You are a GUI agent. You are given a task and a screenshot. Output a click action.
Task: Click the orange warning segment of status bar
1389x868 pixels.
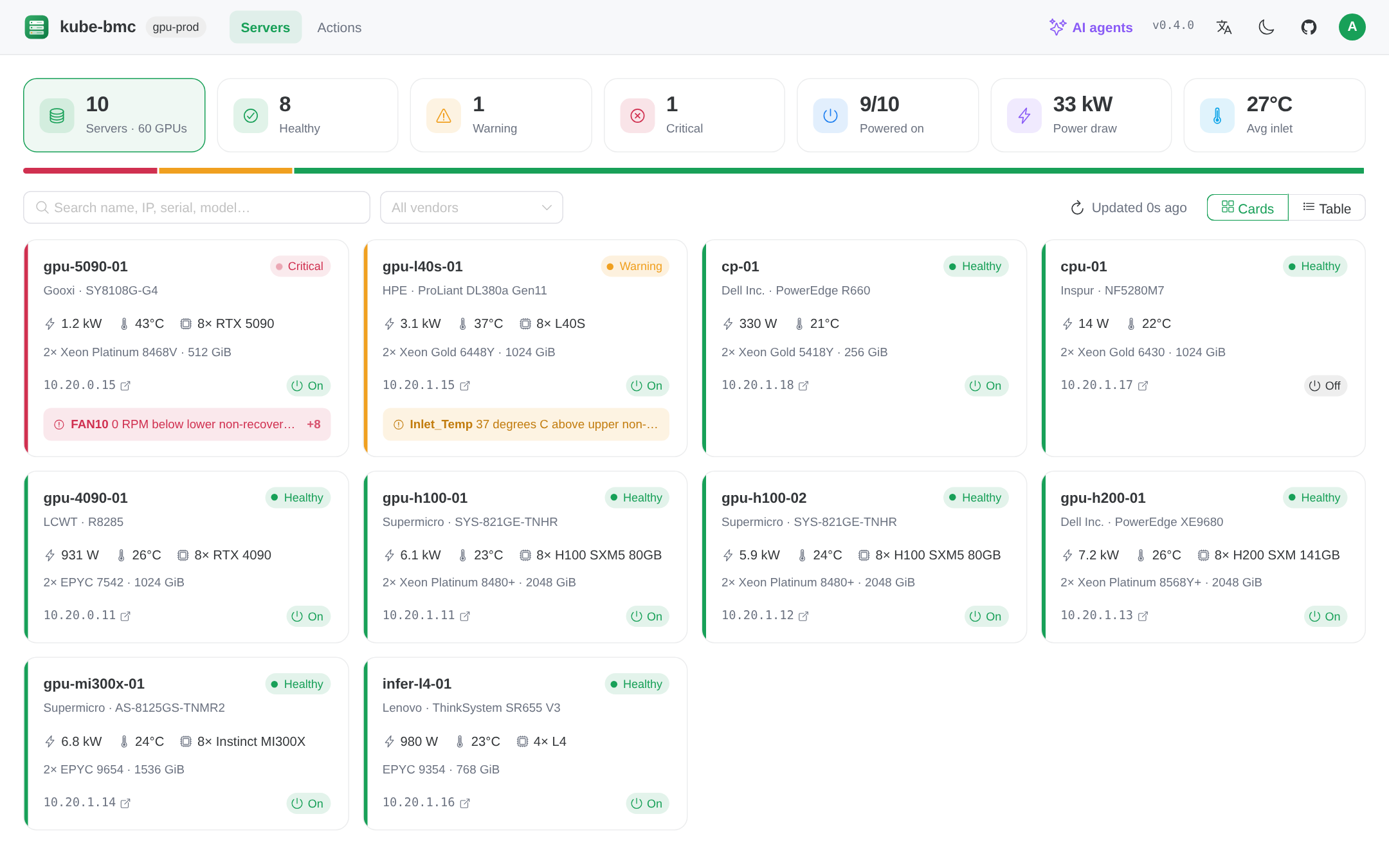coord(226,171)
